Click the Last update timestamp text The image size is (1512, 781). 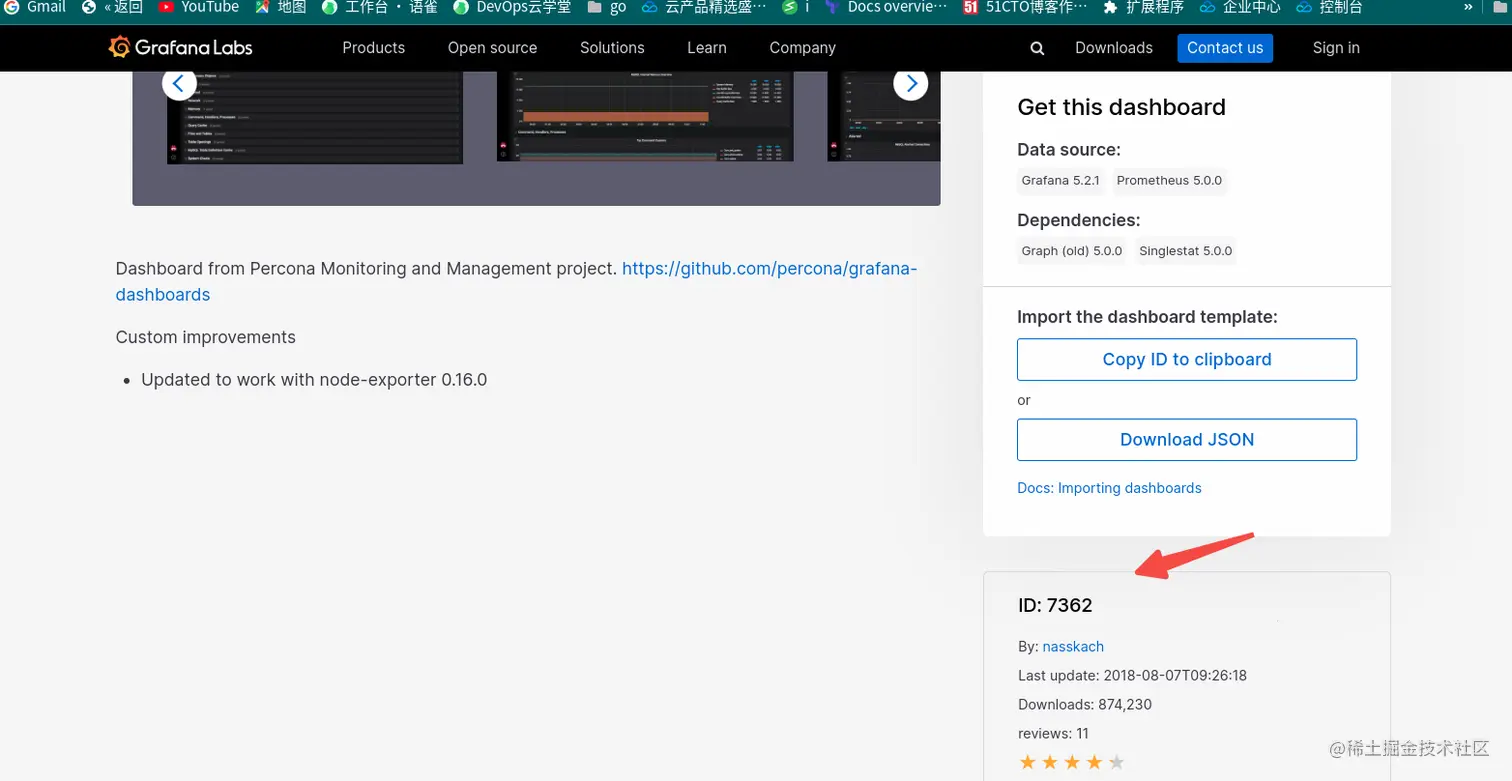click(1132, 675)
